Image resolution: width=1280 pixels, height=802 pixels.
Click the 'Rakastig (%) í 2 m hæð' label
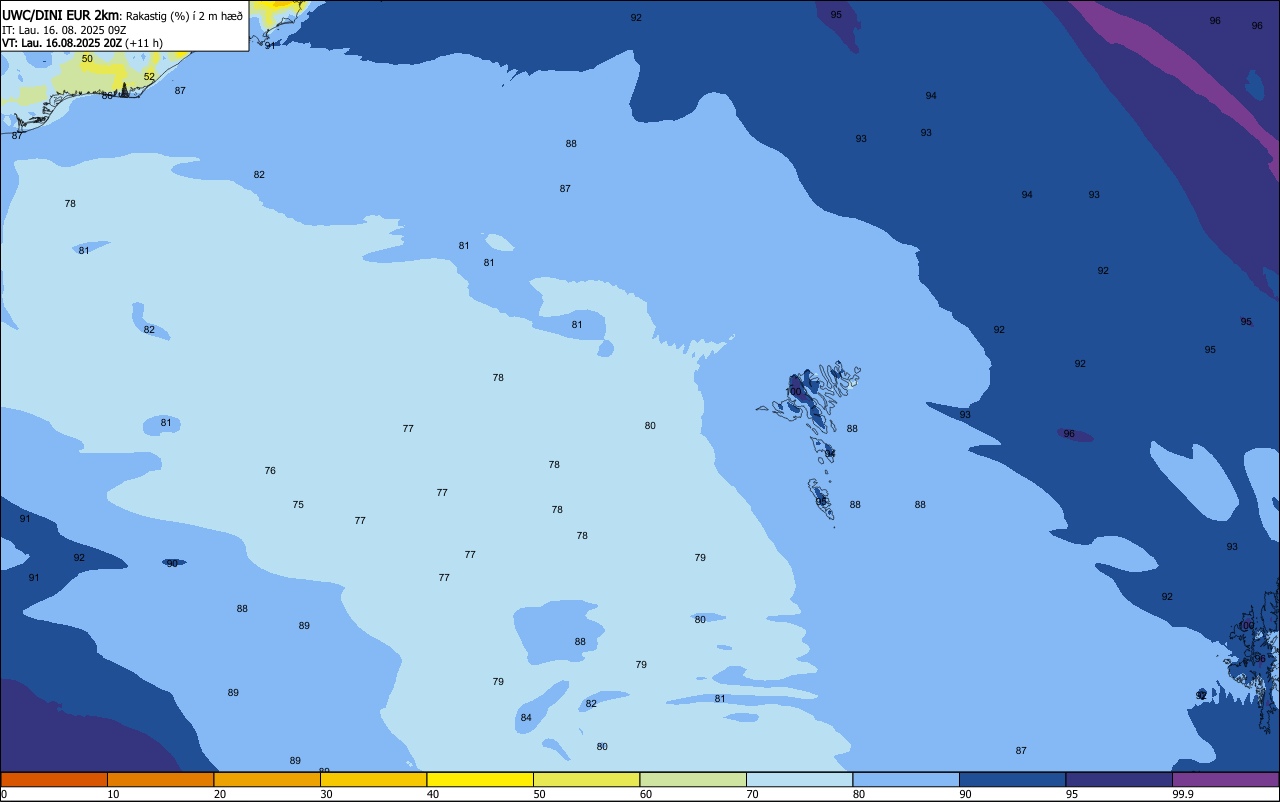[x=184, y=16]
